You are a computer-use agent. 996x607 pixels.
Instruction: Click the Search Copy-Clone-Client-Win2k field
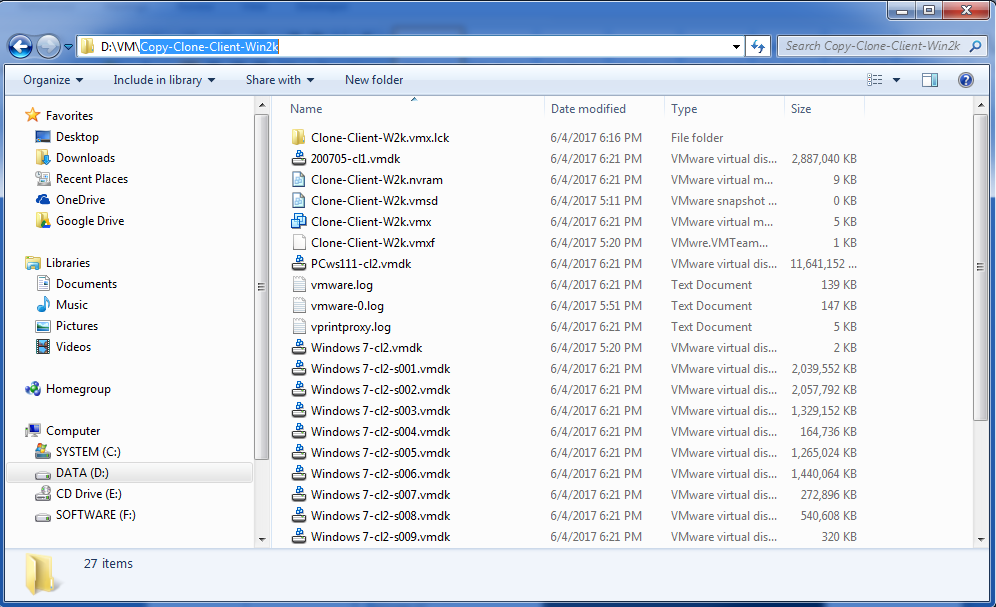pyautogui.click(x=872, y=46)
